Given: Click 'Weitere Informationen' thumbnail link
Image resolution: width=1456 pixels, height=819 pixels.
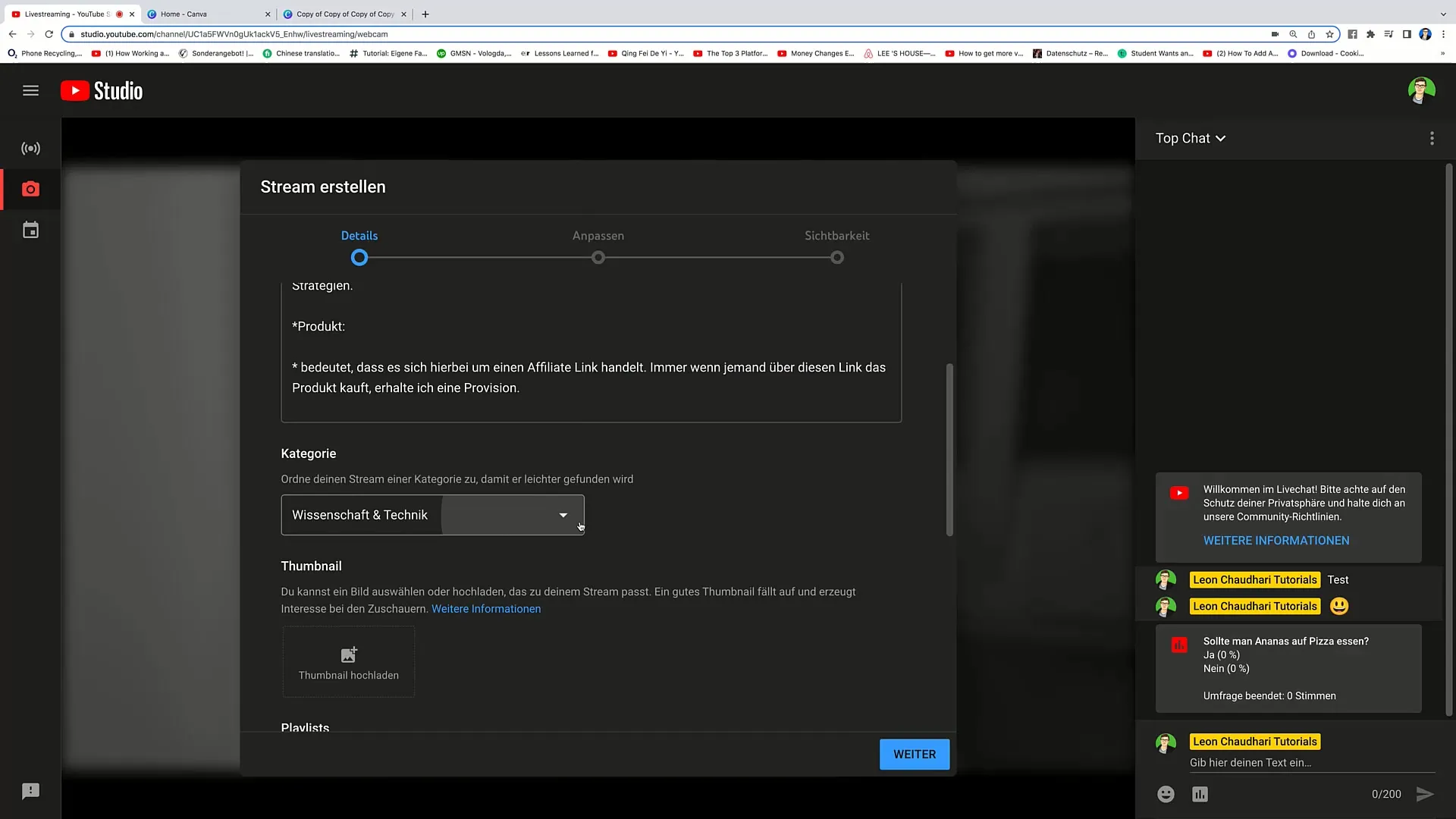Looking at the screenshot, I should tap(487, 608).
